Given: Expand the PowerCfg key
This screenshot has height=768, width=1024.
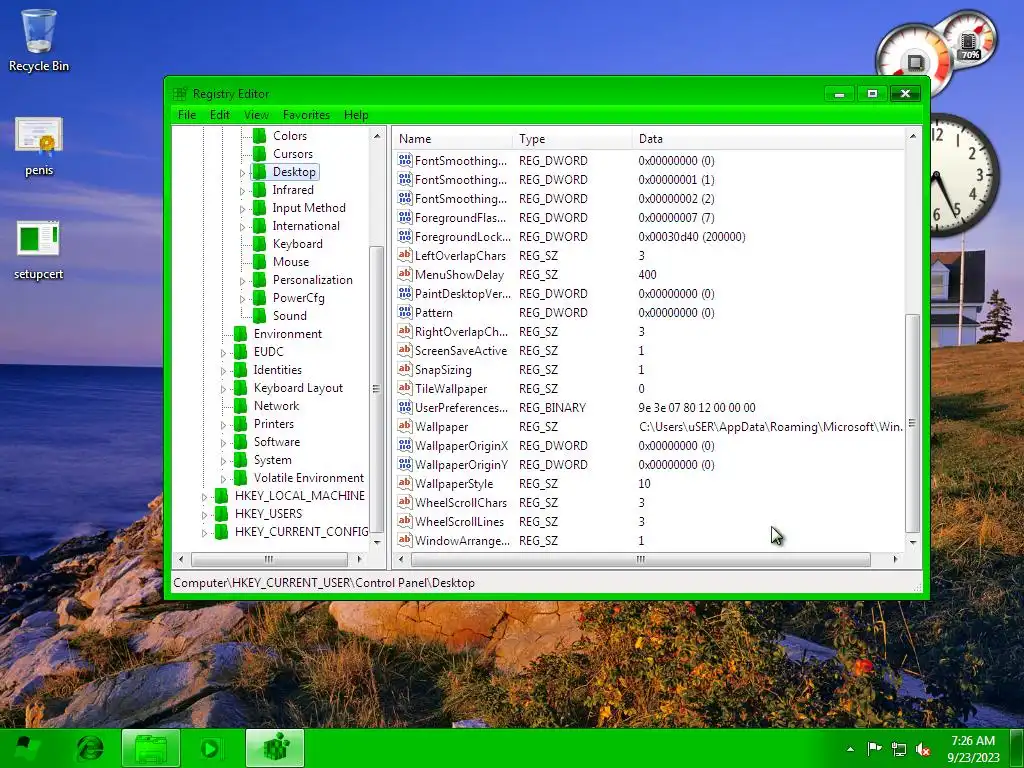Looking at the screenshot, I should pos(242,299).
